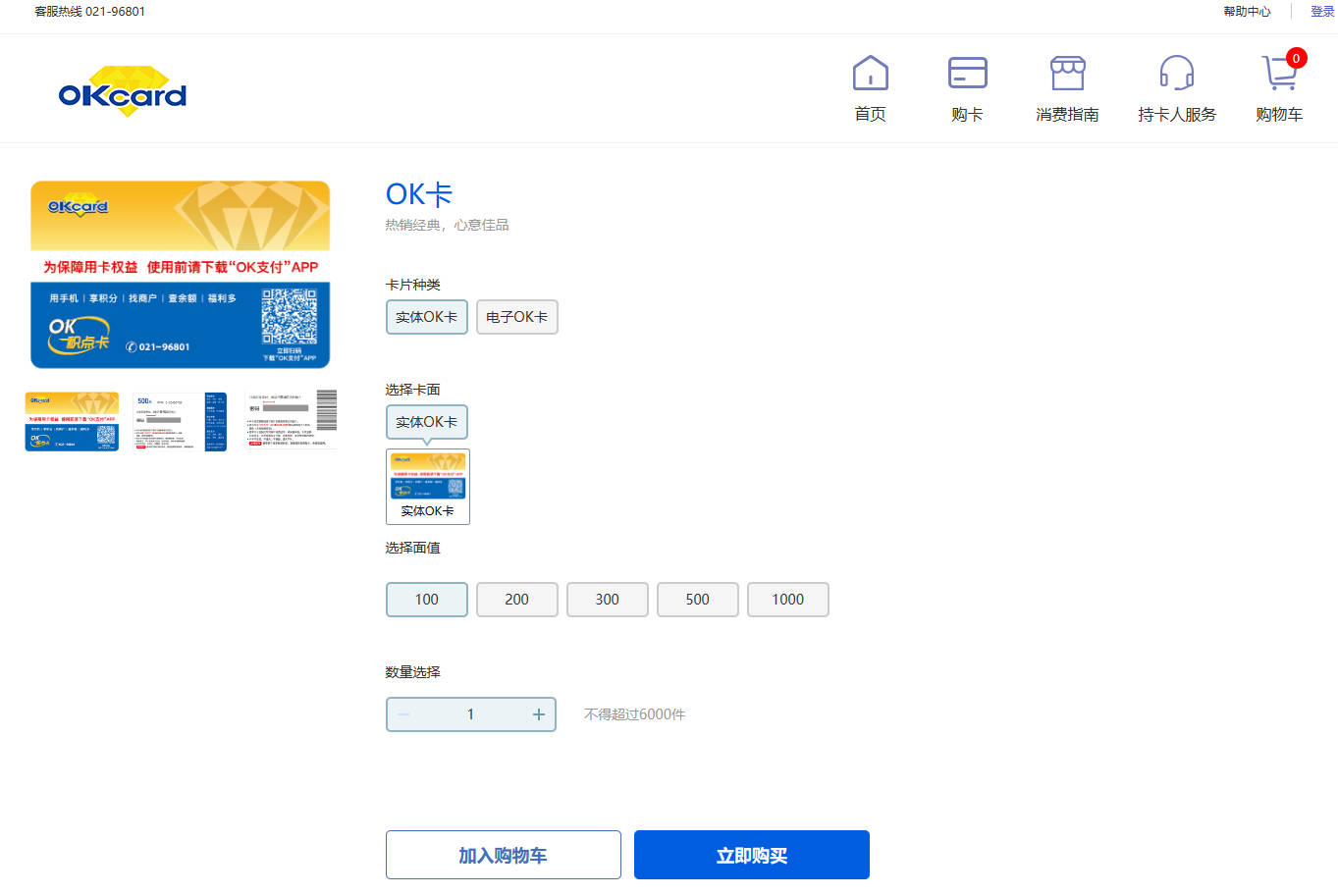Open the shopping cart icon
Viewport: 1338px width, 896px height.
[1279, 74]
